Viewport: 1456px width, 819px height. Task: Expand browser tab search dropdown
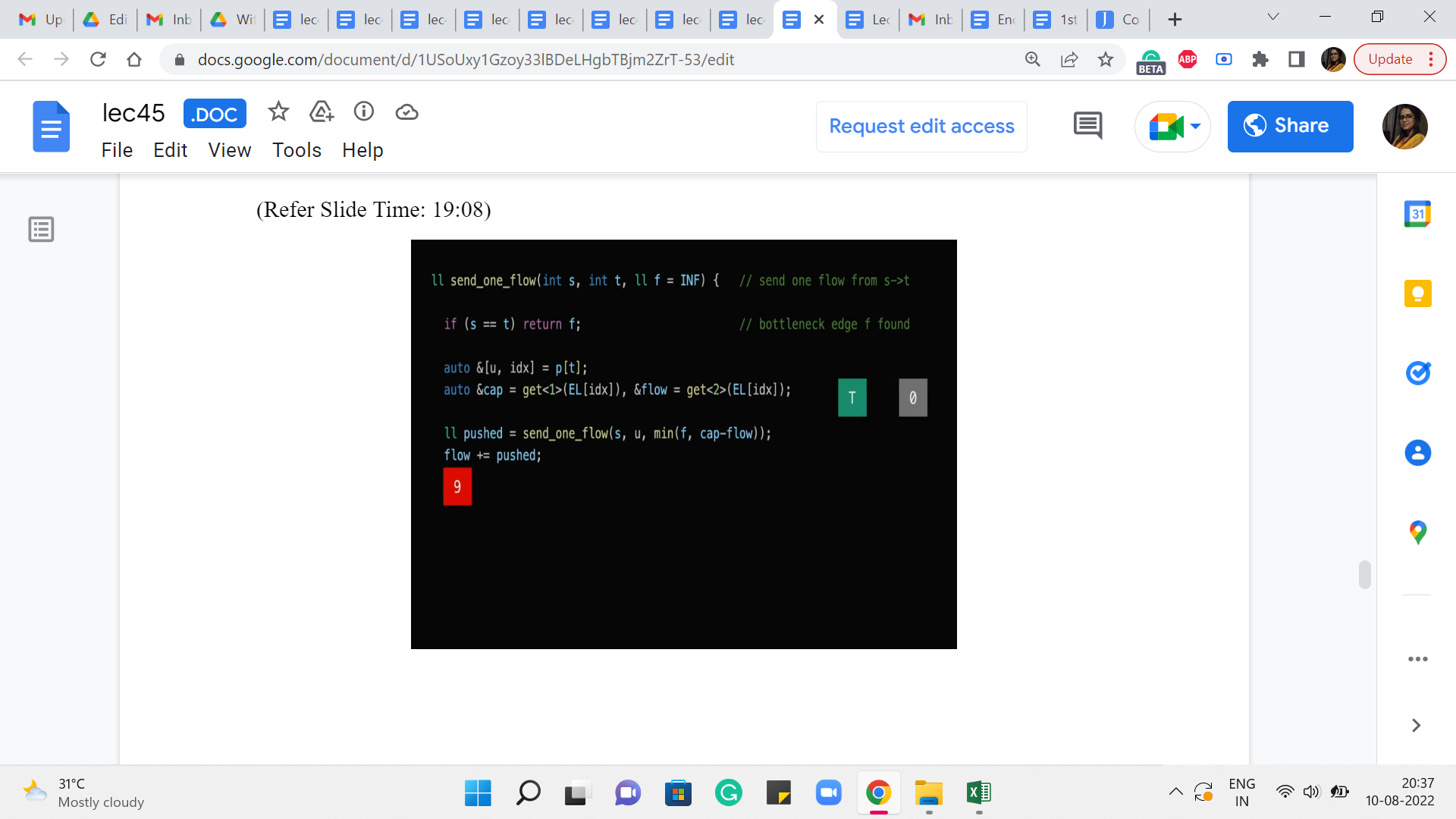coord(1273,17)
